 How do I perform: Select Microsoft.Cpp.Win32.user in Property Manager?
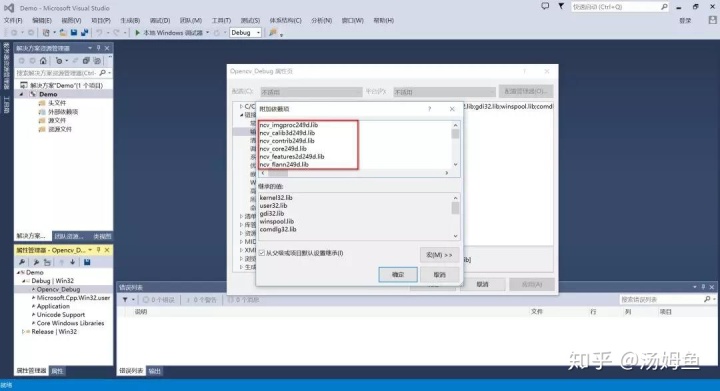(x=73, y=298)
